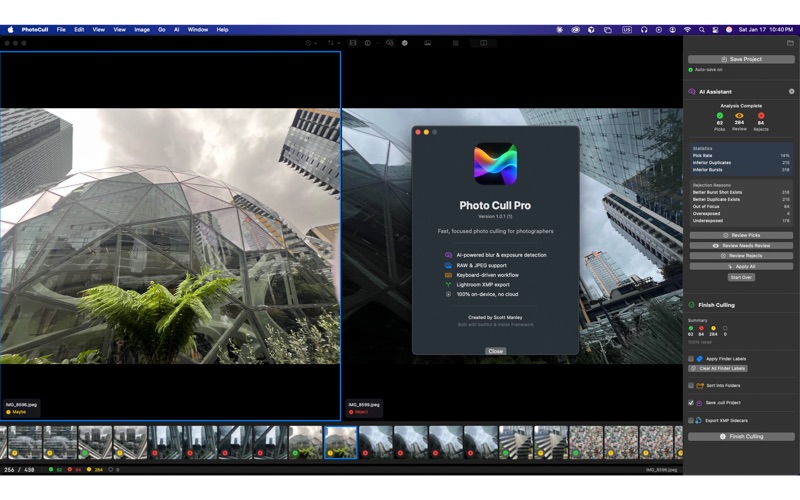Open the rating filter dropdown in toolbar
This screenshot has width=800, height=500.
(x=311, y=43)
